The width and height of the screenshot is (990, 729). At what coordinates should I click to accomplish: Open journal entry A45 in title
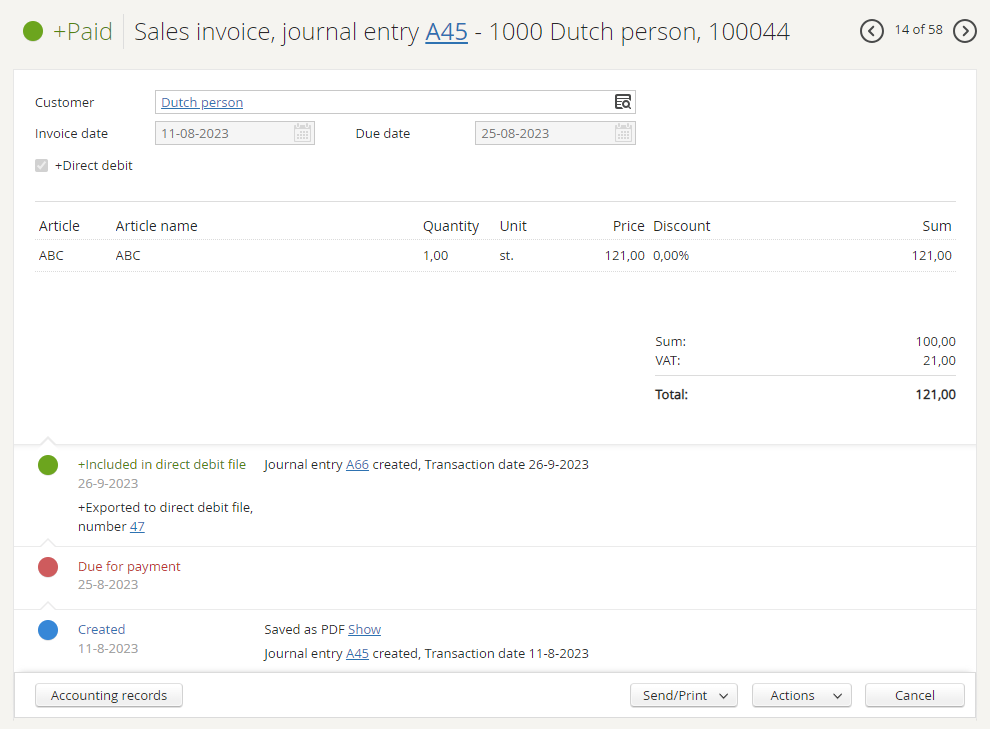coord(446,32)
